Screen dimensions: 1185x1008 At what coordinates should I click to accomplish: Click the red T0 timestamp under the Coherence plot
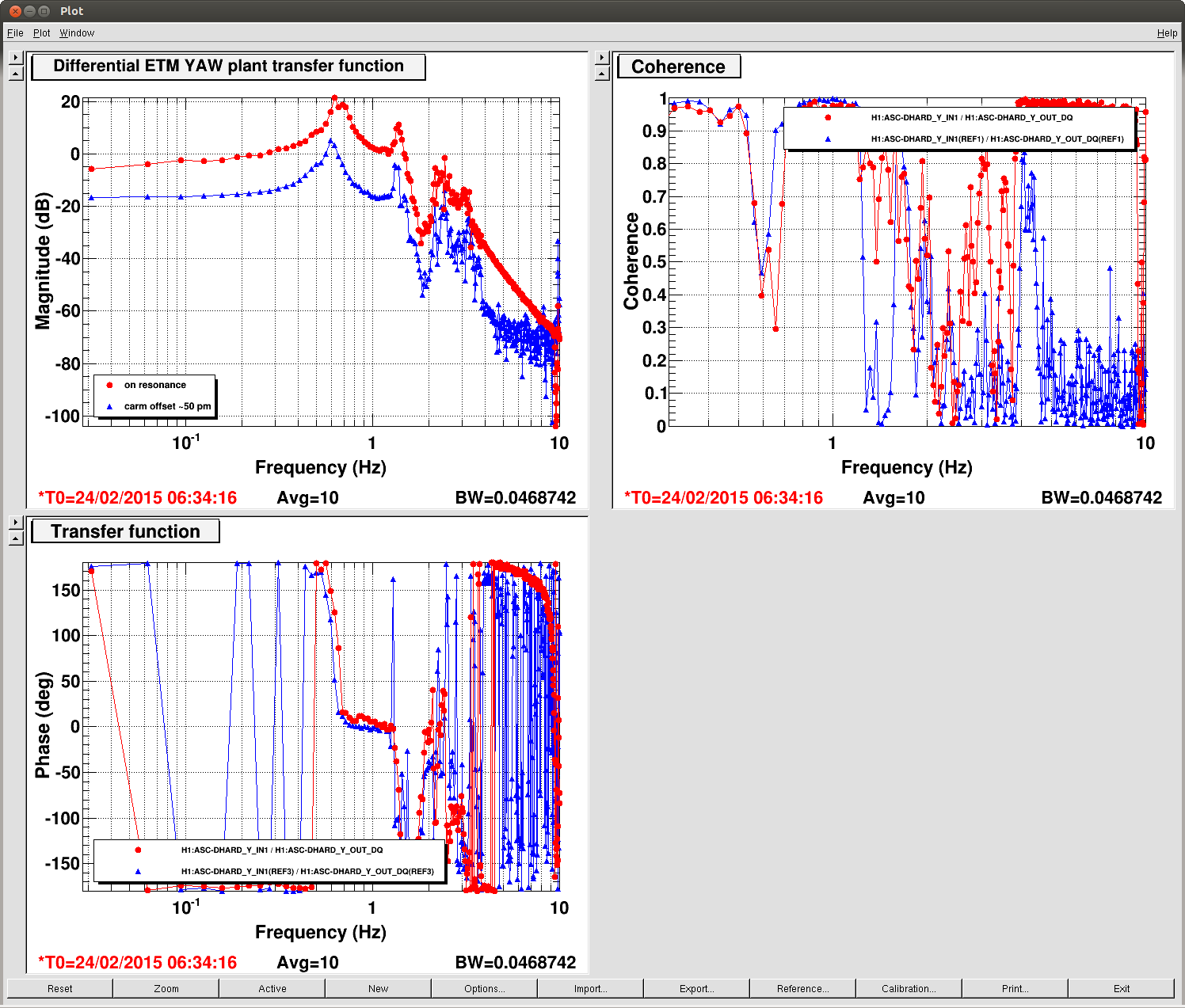point(724,498)
